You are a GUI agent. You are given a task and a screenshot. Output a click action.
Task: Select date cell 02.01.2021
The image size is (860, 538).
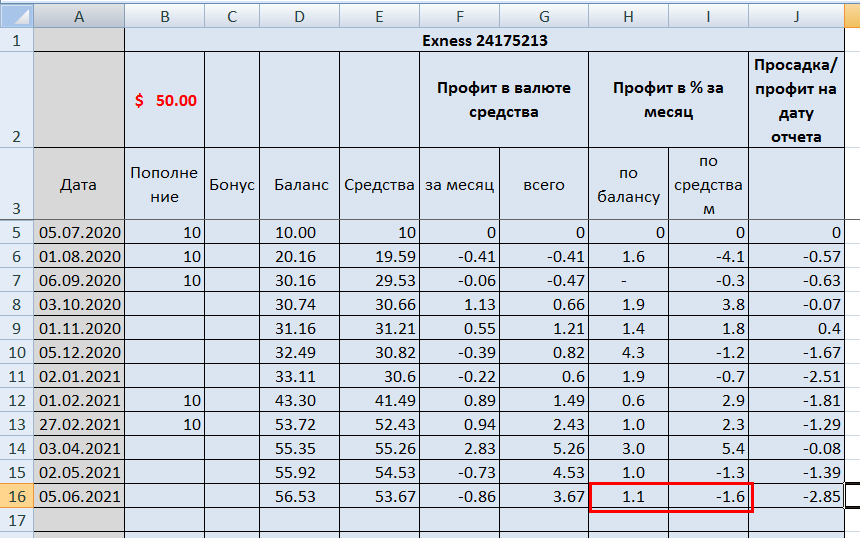(x=79, y=376)
